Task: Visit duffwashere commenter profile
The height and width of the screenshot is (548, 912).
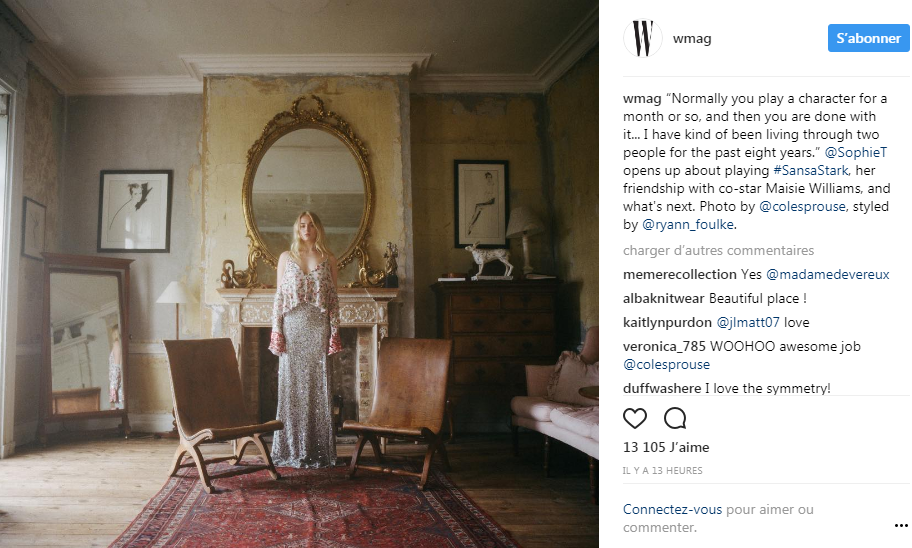Action: pos(662,388)
